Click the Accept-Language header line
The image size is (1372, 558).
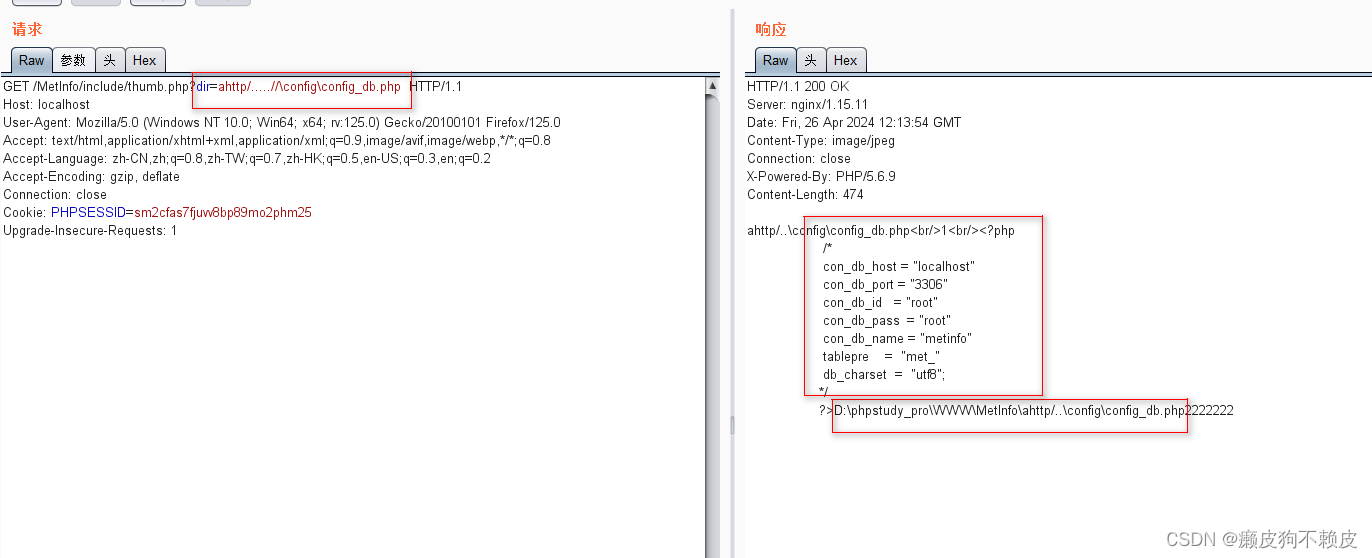[x=247, y=159]
